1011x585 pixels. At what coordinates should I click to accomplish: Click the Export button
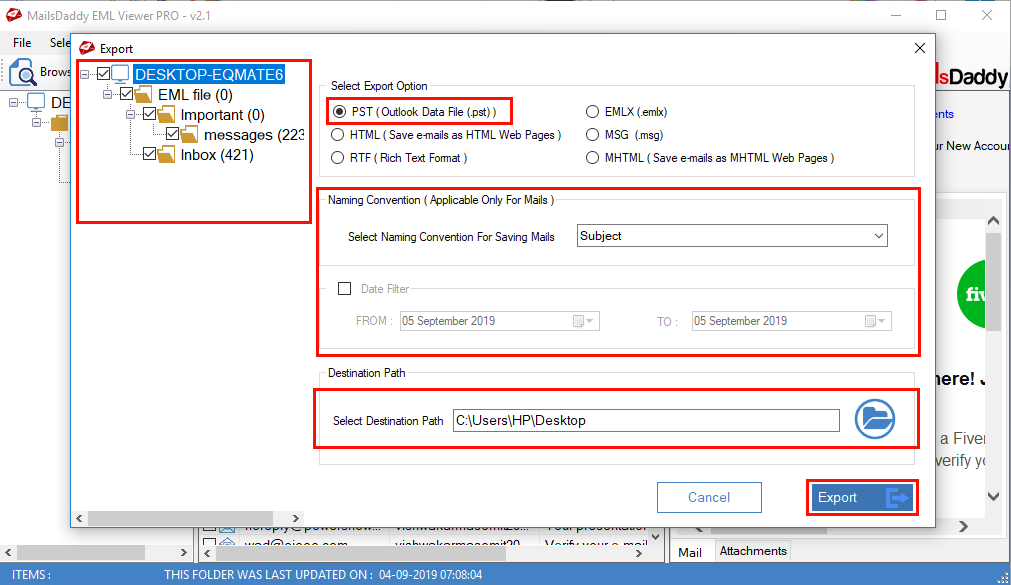[862, 497]
